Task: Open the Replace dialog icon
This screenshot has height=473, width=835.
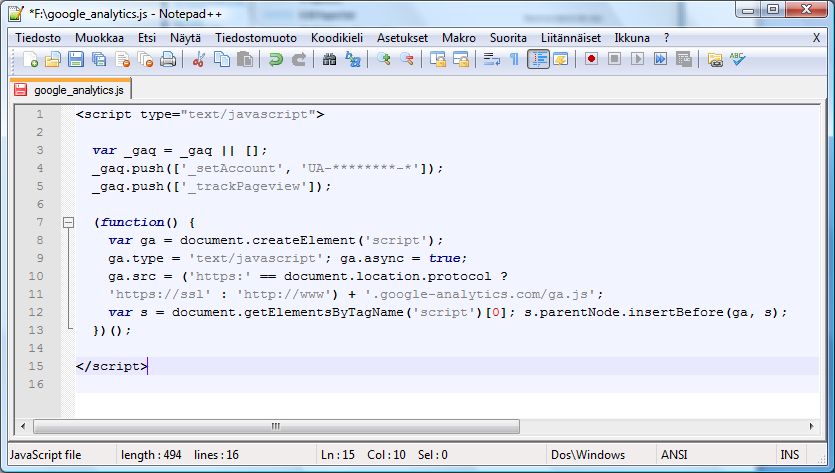Action: click(x=353, y=59)
